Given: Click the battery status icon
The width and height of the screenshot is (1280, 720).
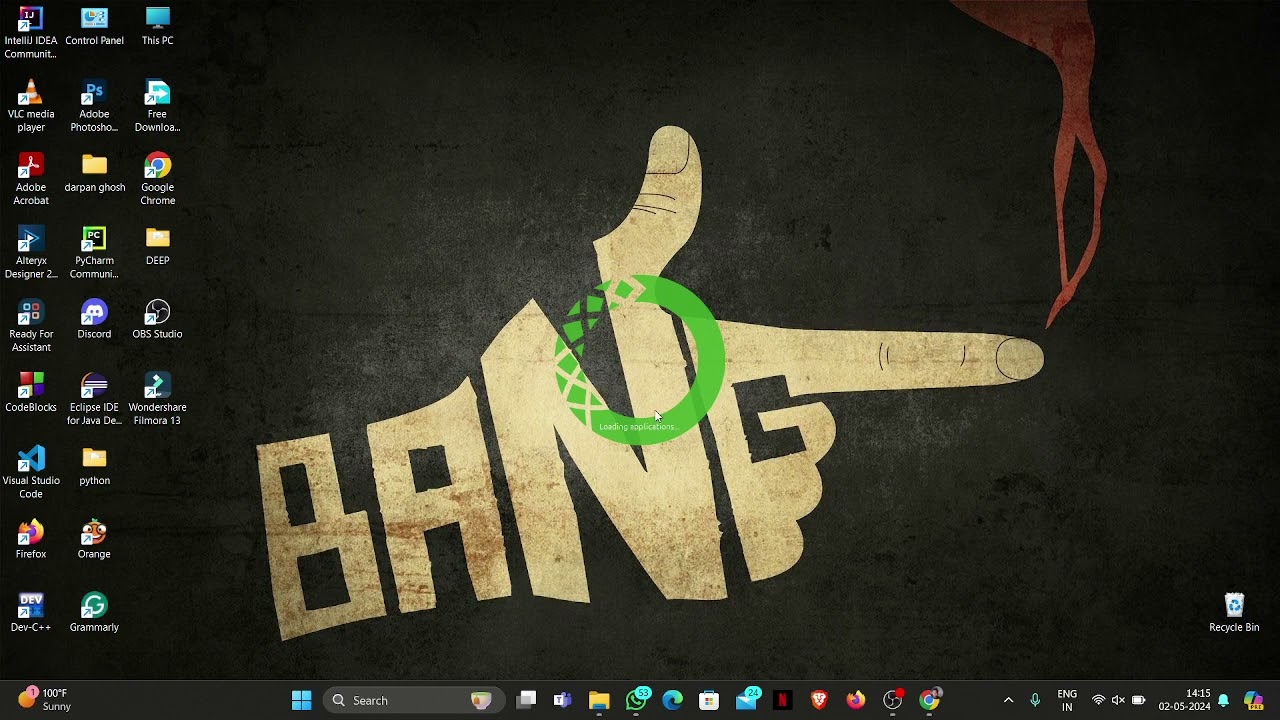Looking at the screenshot, I should coord(1138,700).
